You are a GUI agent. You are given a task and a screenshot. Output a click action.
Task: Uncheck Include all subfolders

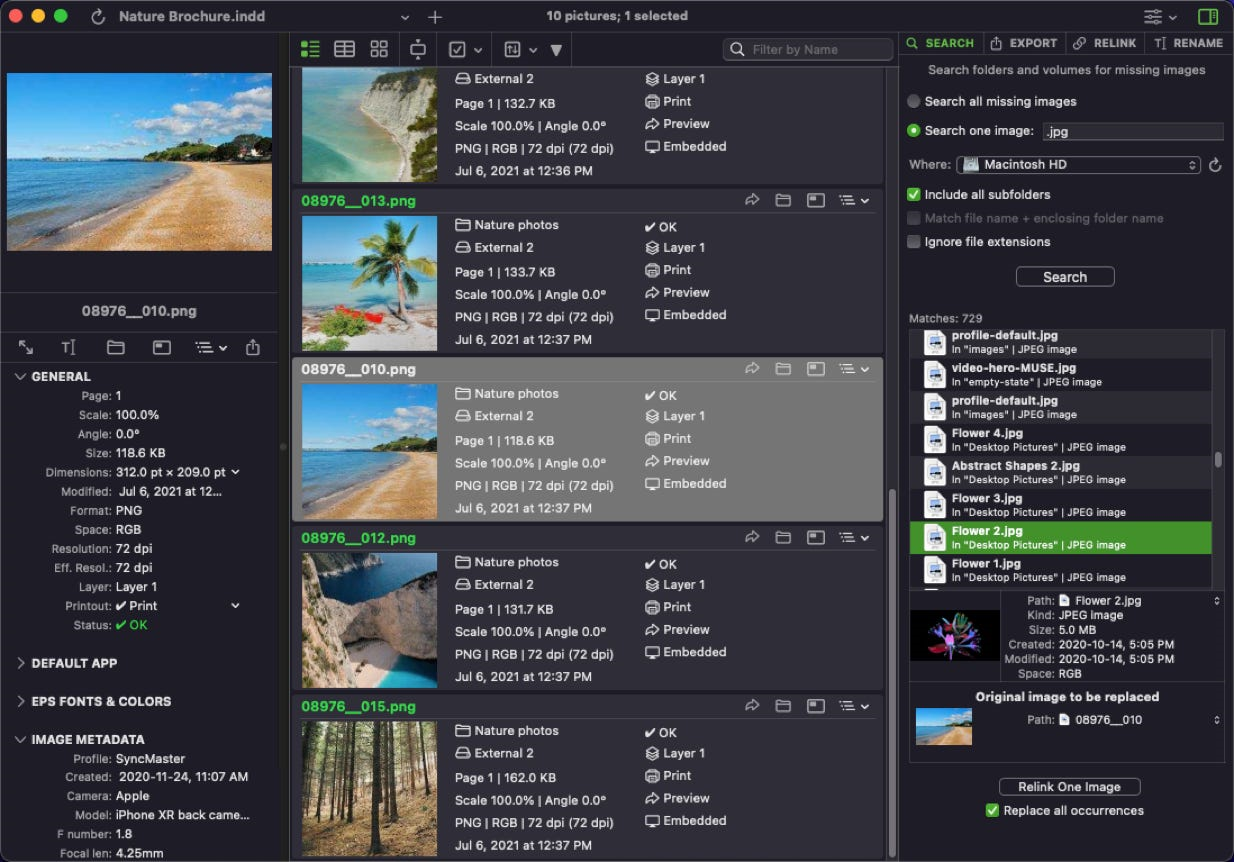[914, 195]
